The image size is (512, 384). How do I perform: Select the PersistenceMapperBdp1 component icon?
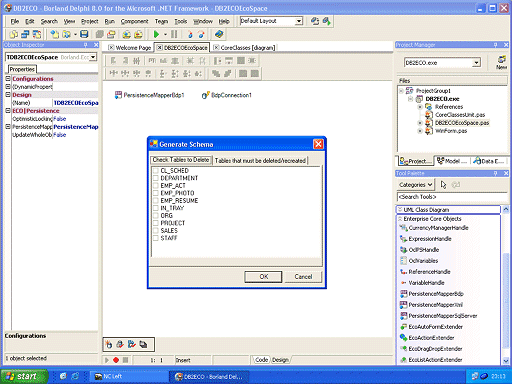[x=118, y=95]
